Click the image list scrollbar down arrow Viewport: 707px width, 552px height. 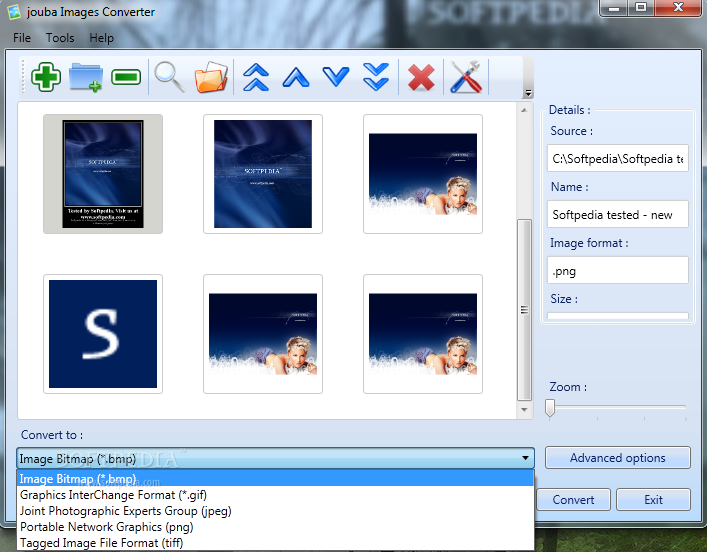[x=524, y=409]
